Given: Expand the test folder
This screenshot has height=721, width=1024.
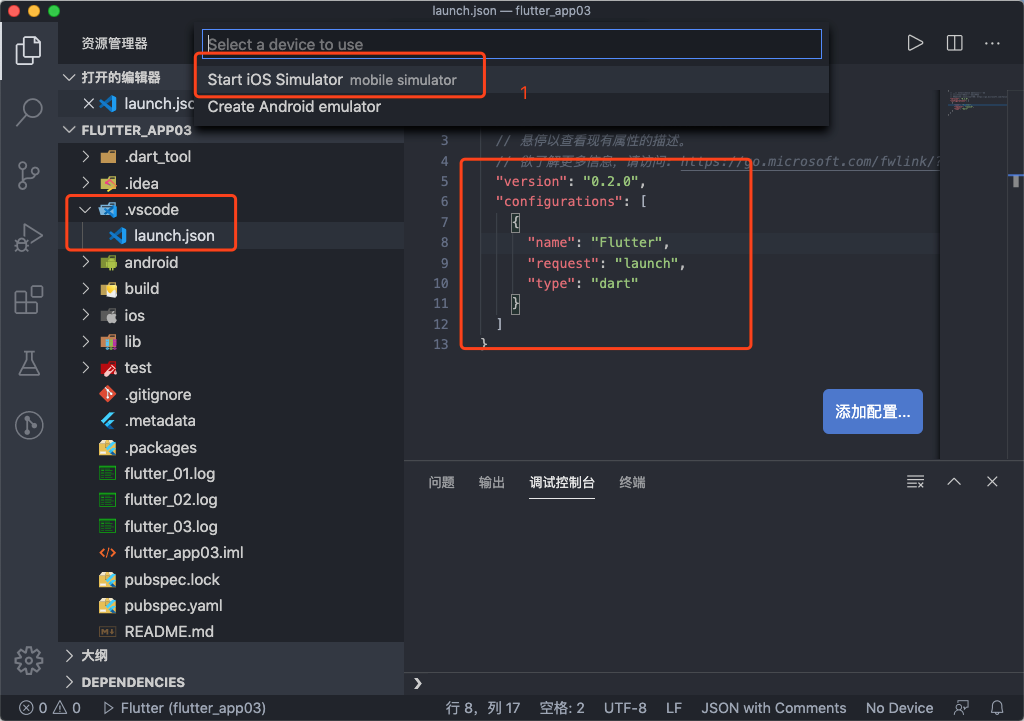Looking at the screenshot, I should 86,367.
